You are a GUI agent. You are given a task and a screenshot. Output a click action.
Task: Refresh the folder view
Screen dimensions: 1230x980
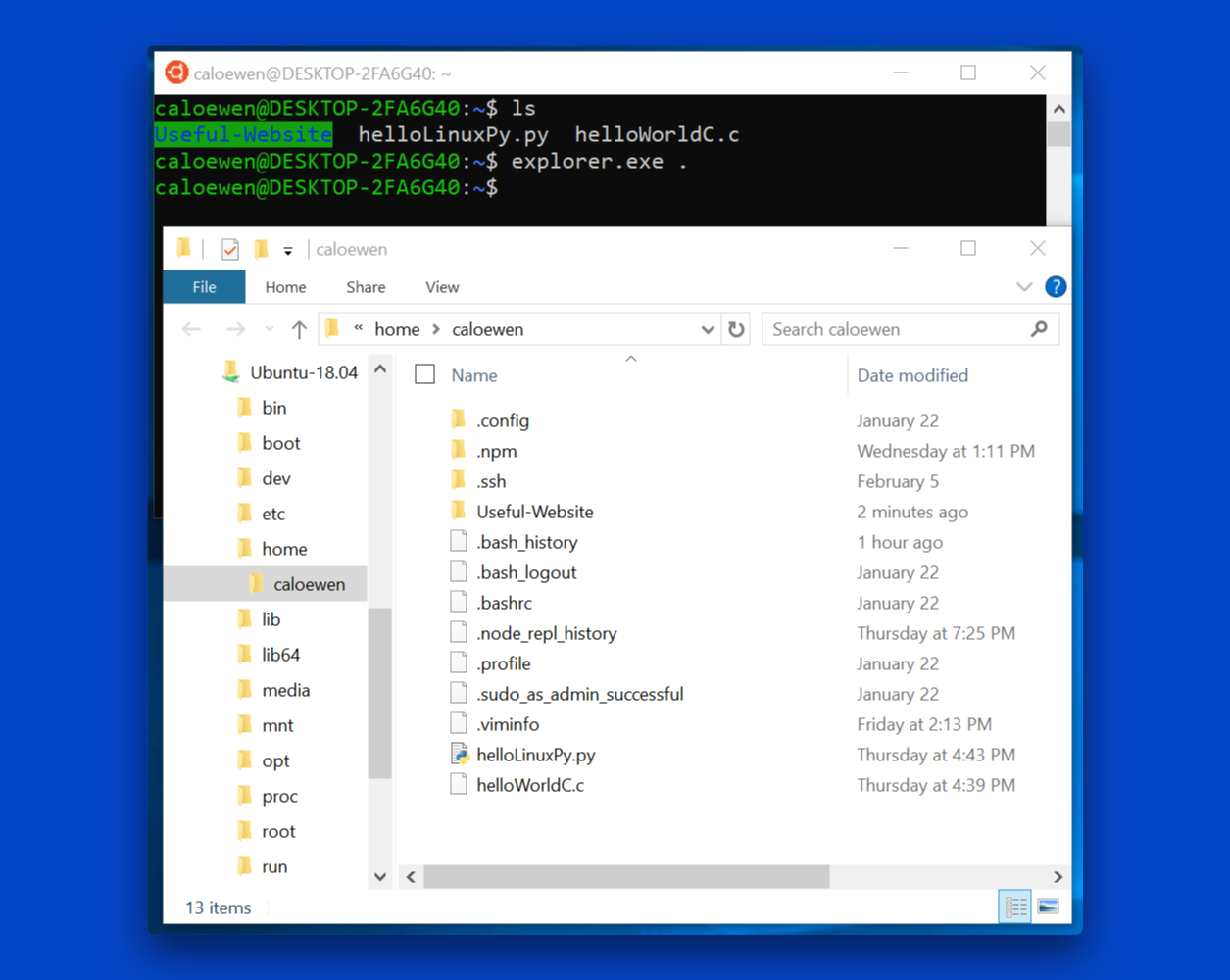[x=737, y=328]
